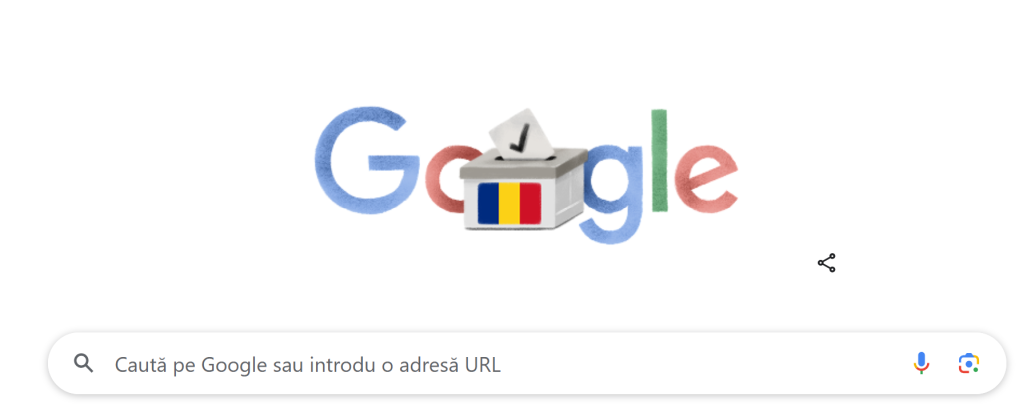The image size is (1023, 417).
Task: Click the green letter l of the logo
Action: [x=660, y=161]
